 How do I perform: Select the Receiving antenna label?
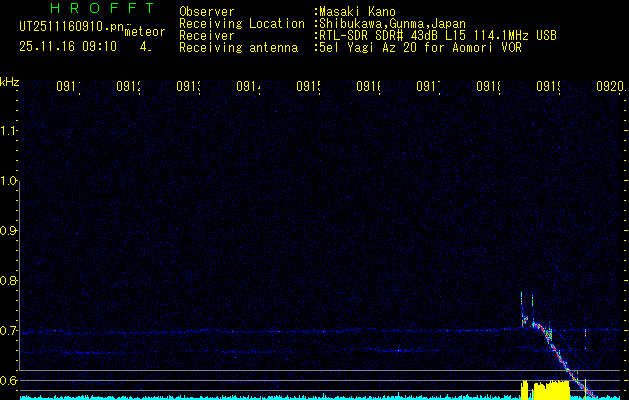[238, 47]
